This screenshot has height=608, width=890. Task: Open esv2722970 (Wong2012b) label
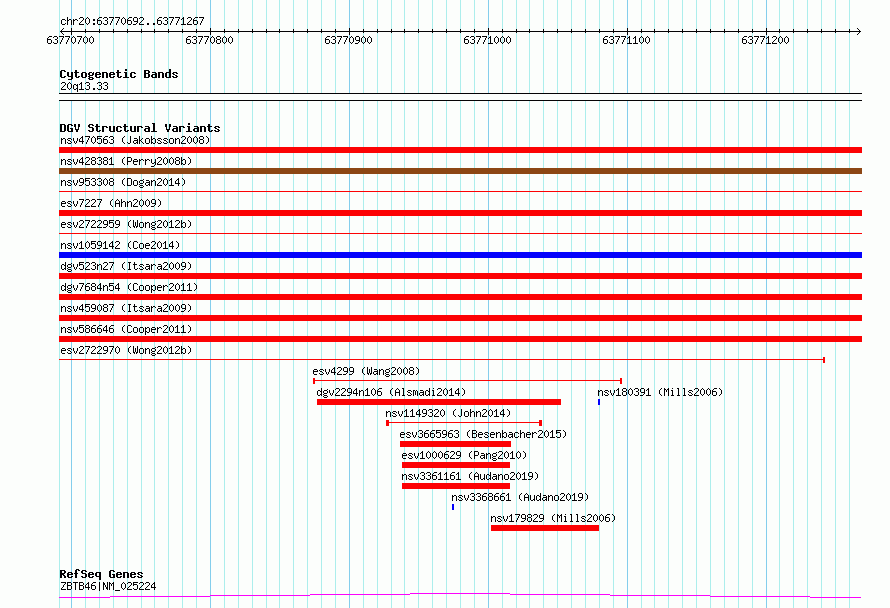coord(126,350)
